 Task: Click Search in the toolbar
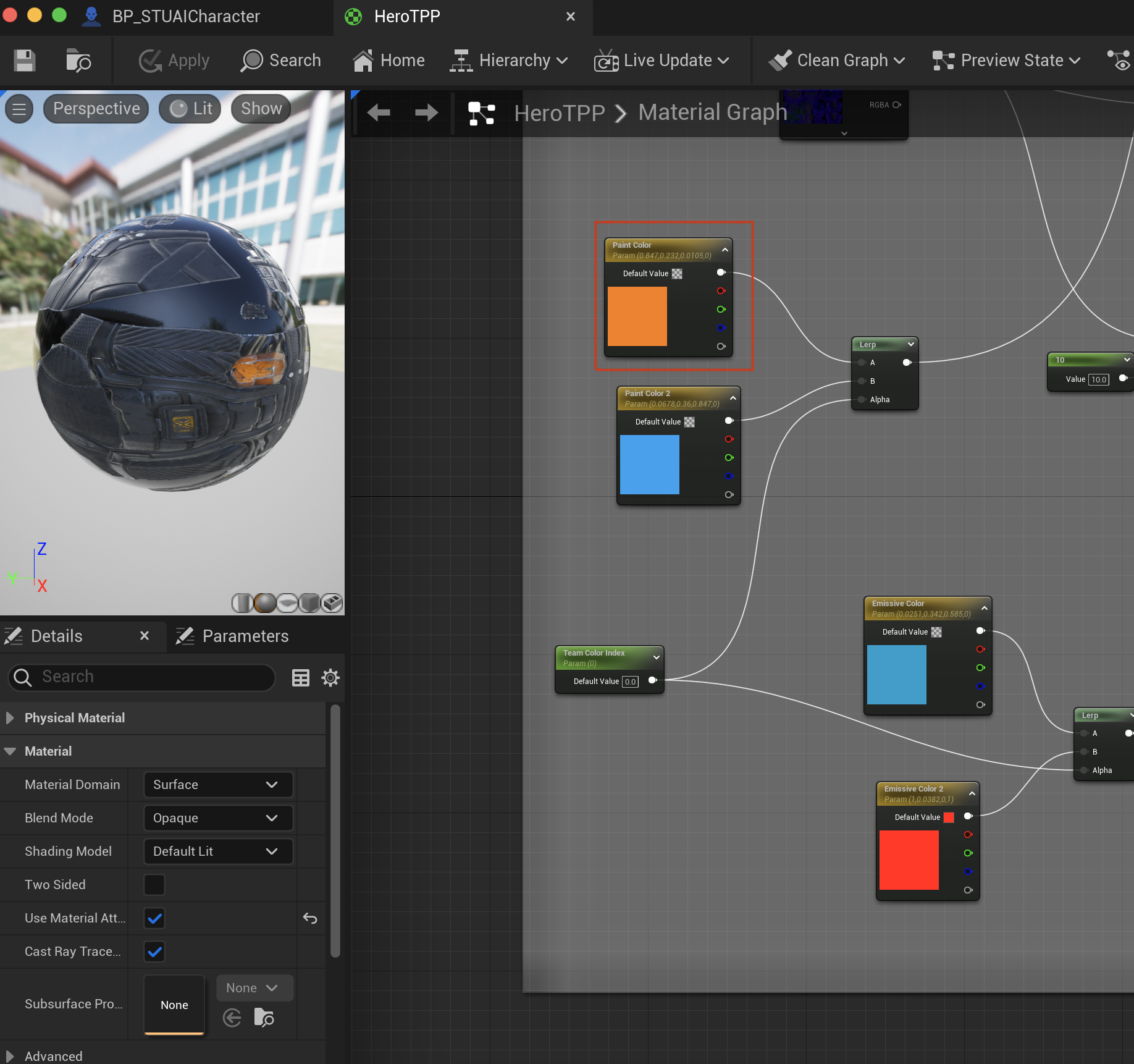click(x=281, y=61)
